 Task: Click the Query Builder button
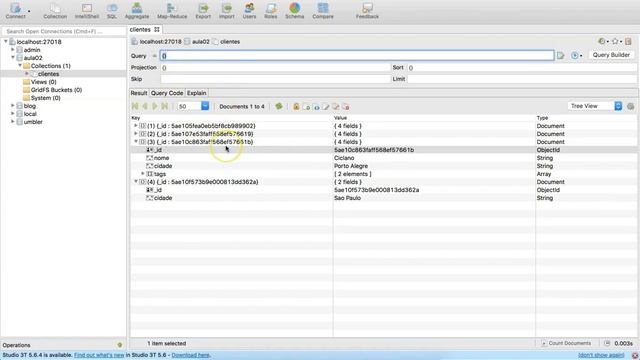click(611, 55)
